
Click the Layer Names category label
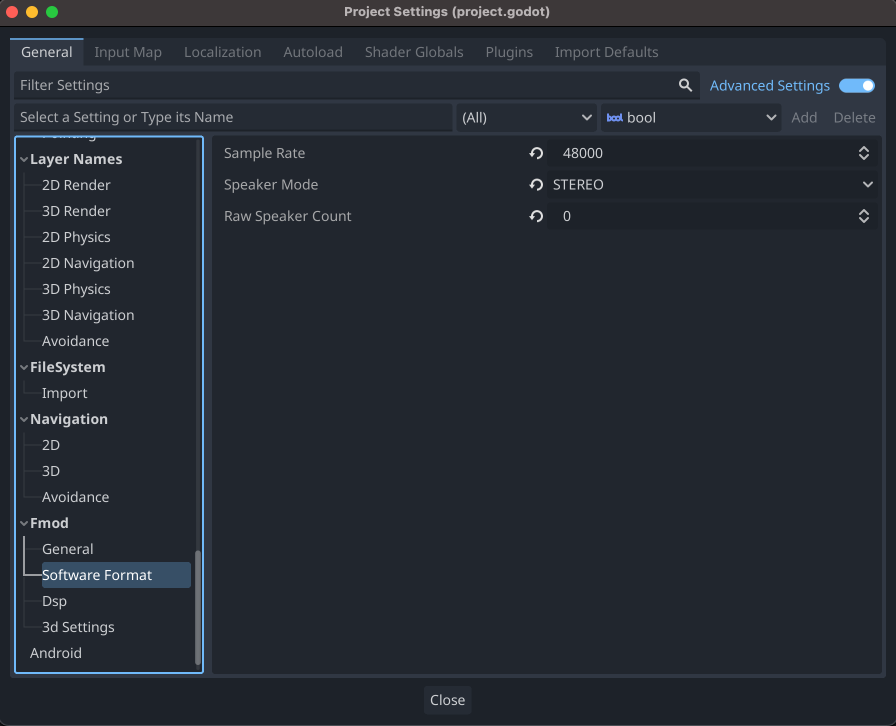click(76, 159)
